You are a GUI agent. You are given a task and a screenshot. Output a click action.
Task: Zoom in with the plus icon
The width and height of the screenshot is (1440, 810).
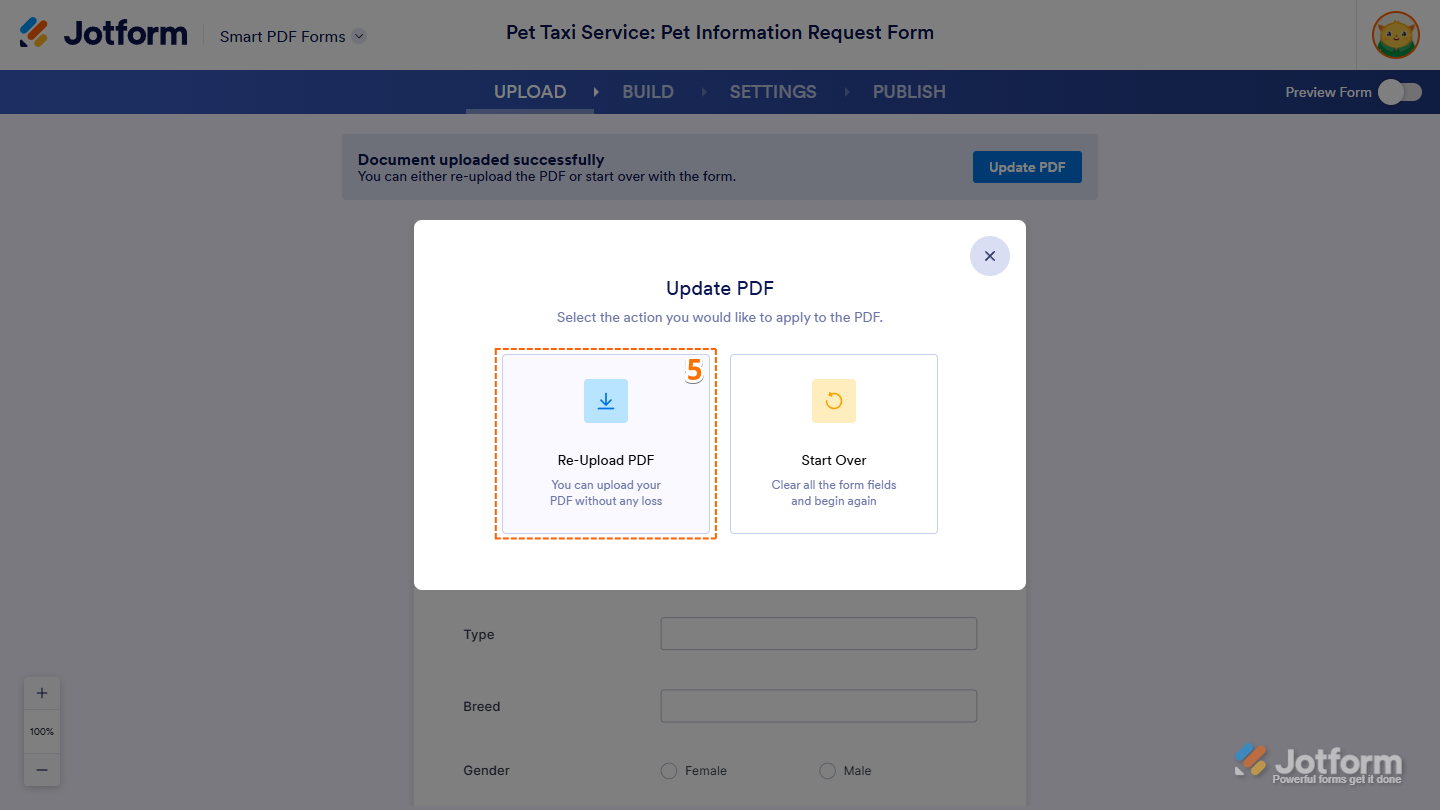point(42,693)
